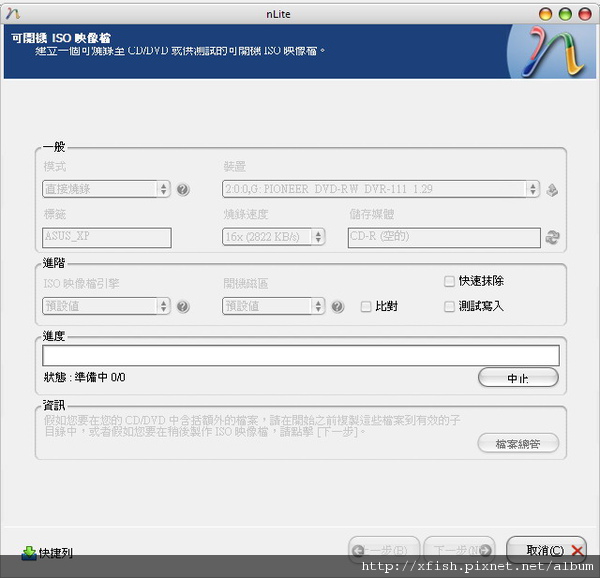Image resolution: width=600 pixels, height=578 pixels.
Task: Click the green maximize button in title bar
Action: (565, 14)
